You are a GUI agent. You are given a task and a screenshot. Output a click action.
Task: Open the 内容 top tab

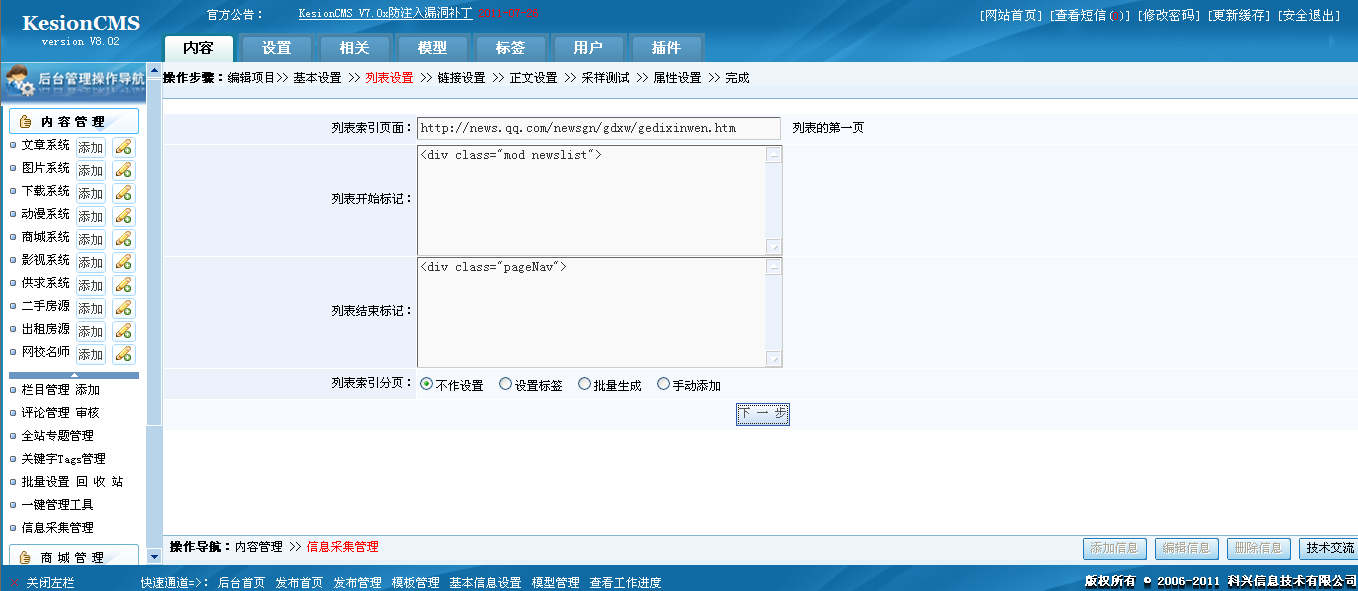coord(199,48)
